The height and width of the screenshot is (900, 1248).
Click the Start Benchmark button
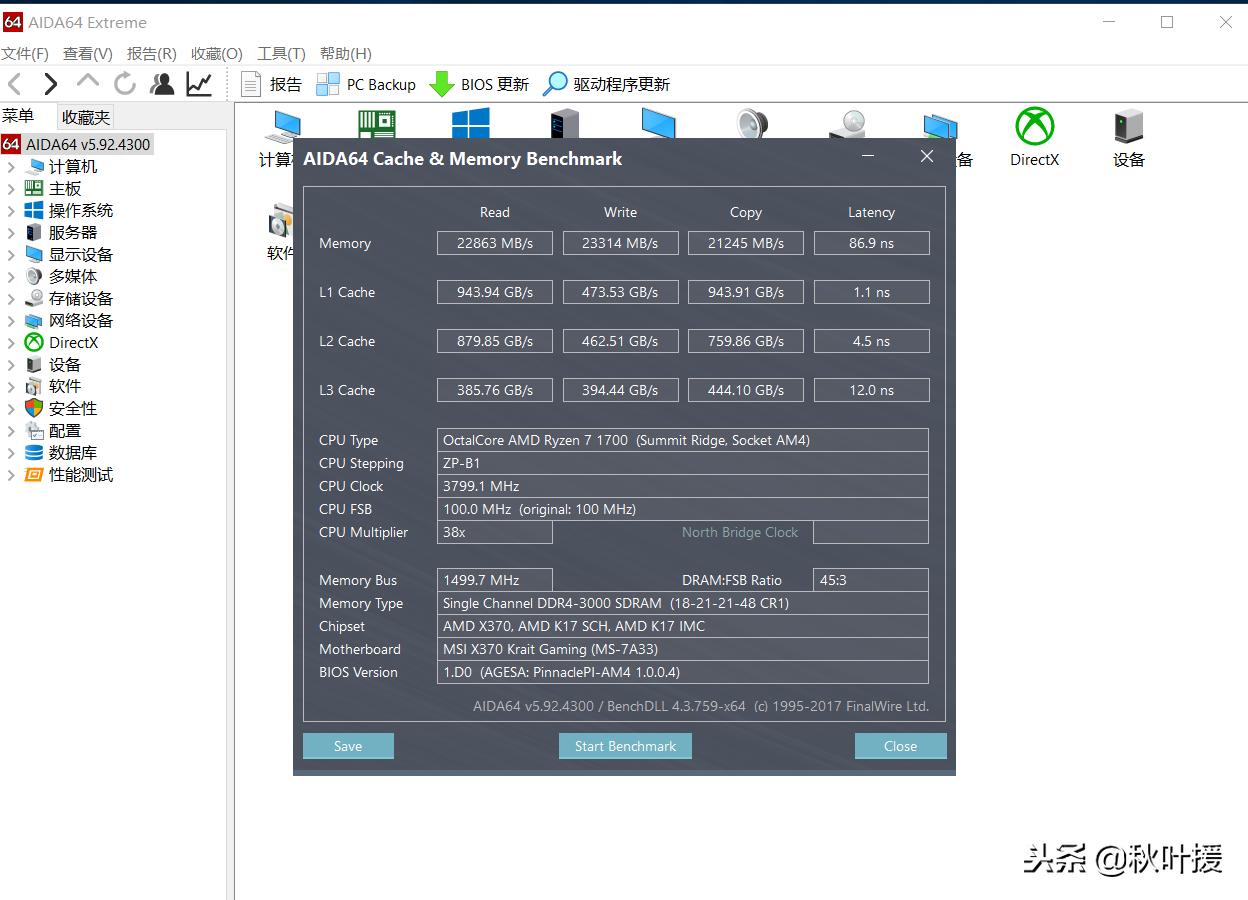click(x=625, y=745)
